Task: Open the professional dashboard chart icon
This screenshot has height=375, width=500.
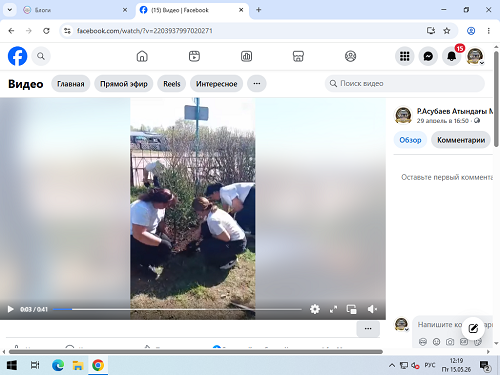Action: pos(246,56)
